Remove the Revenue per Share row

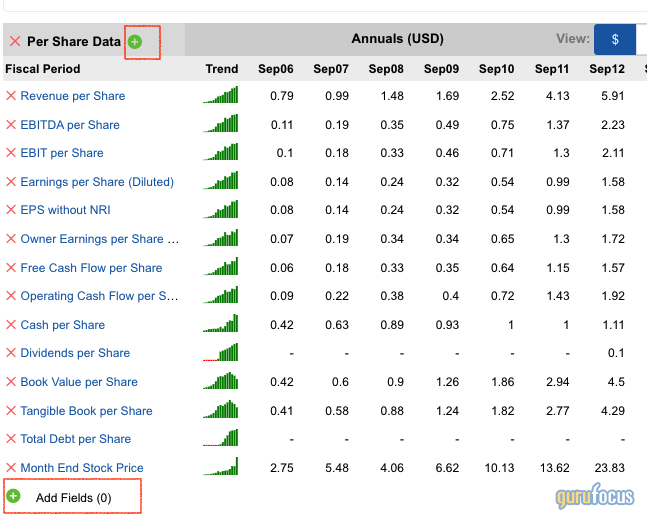coord(11,96)
